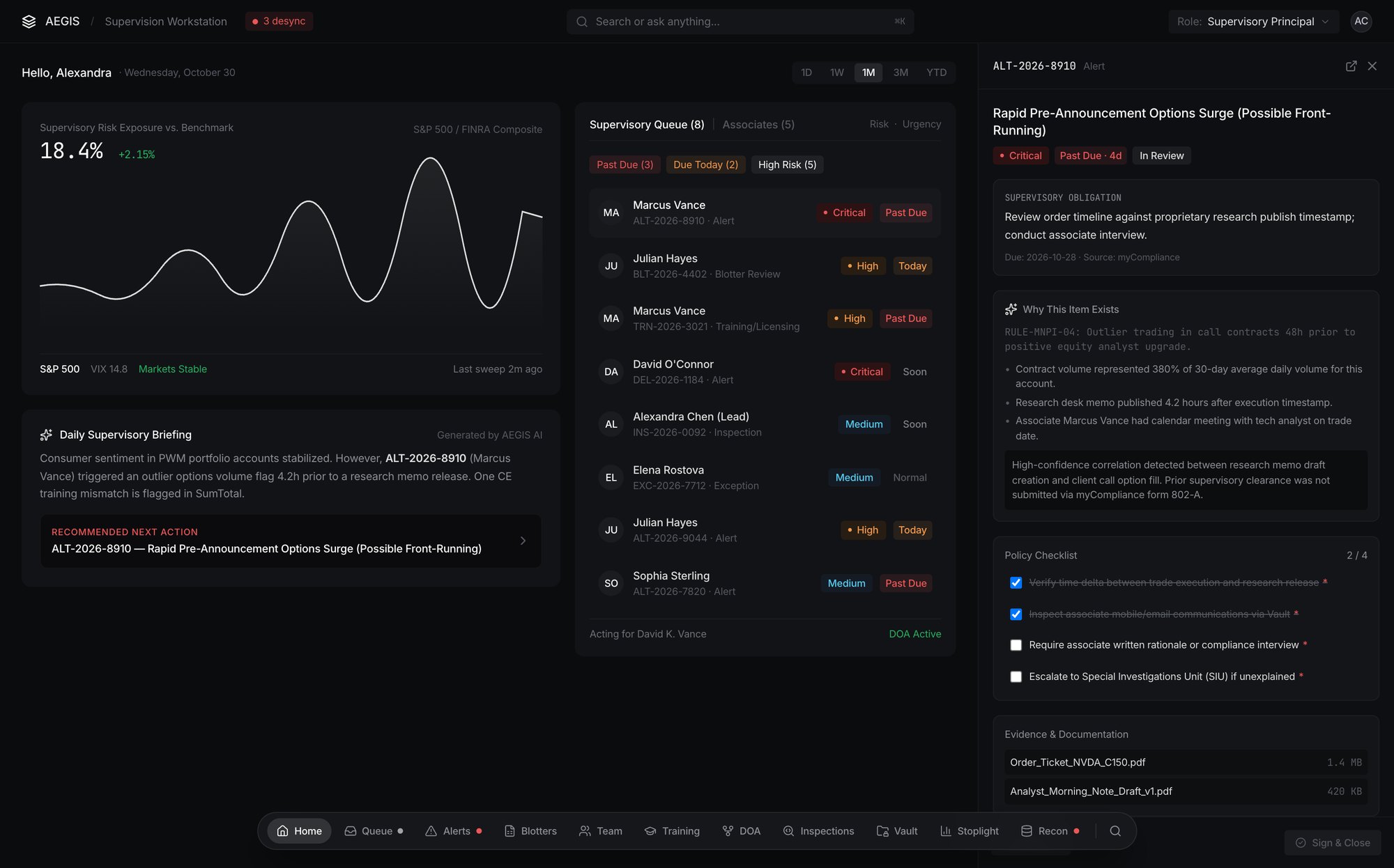Open Team in the bottom dock

pos(601,831)
